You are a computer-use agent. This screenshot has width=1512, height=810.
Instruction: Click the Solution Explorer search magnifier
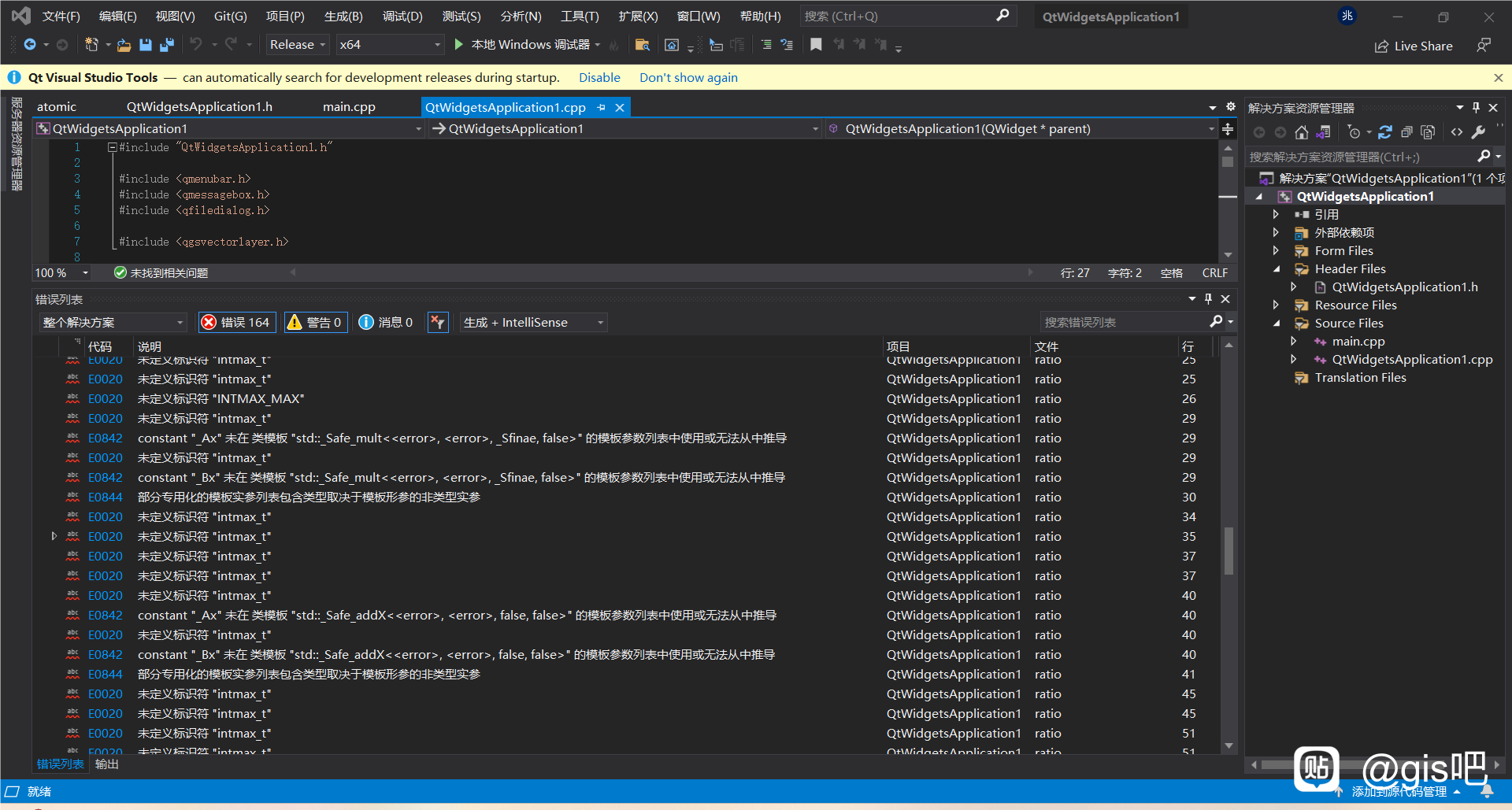[1484, 157]
